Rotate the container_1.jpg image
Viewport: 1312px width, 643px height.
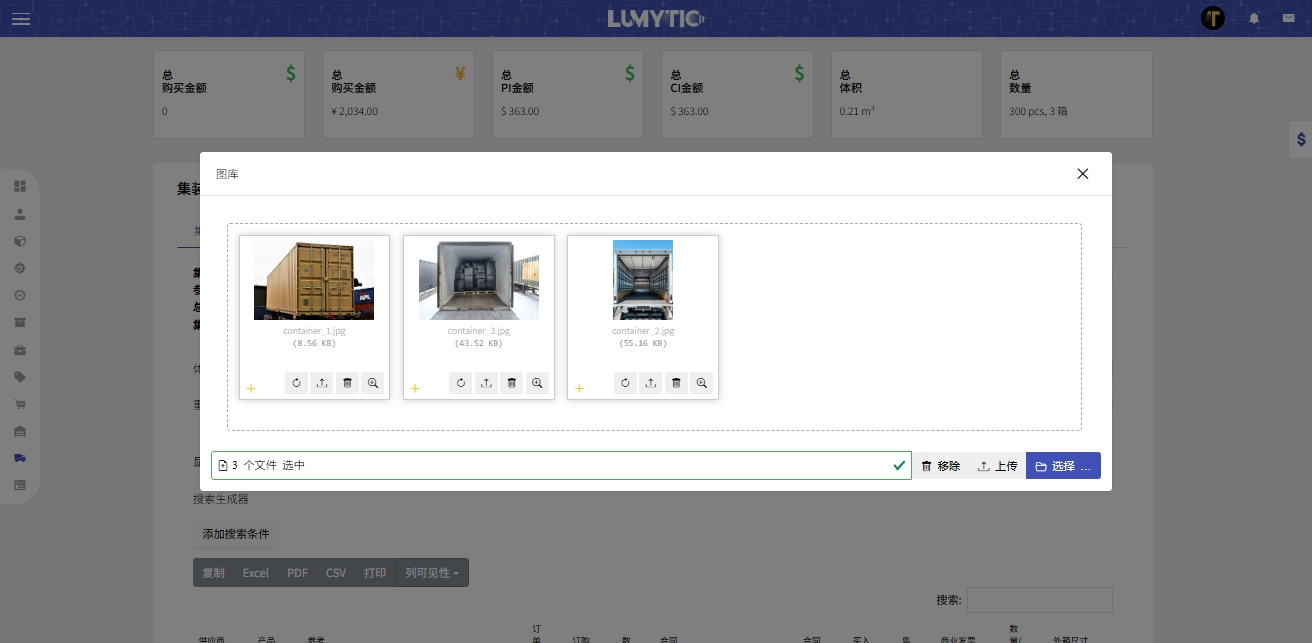(296, 383)
